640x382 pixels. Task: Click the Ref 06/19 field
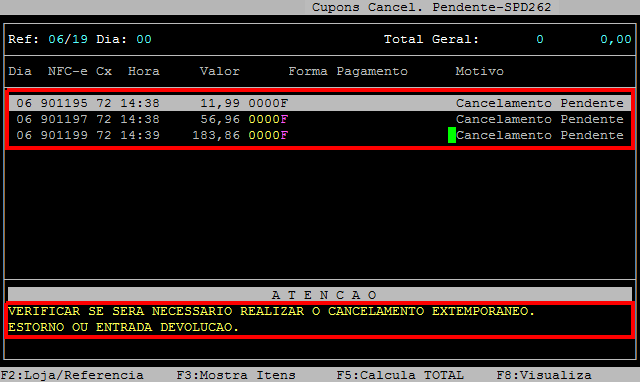coord(68,39)
